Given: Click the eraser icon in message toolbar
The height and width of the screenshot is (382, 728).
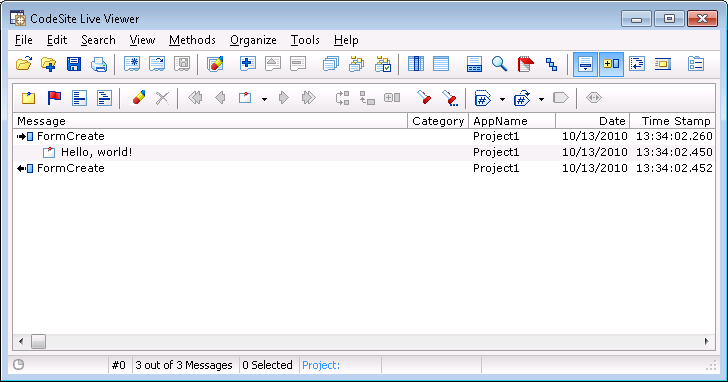Looking at the screenshot, I should click(x=138, y=97).
